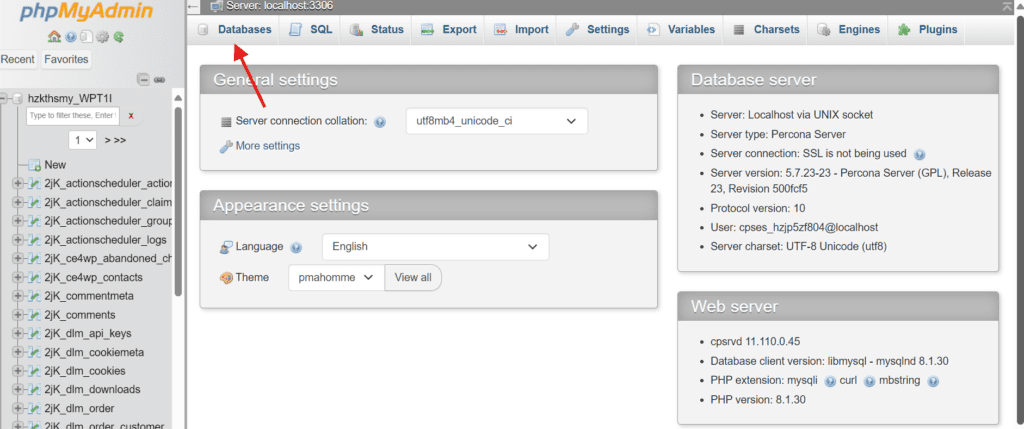Expand the 2jK_actionscheduler_claims table node
The width and height of the screenshot is (1024, 429).
pos(18,202)
